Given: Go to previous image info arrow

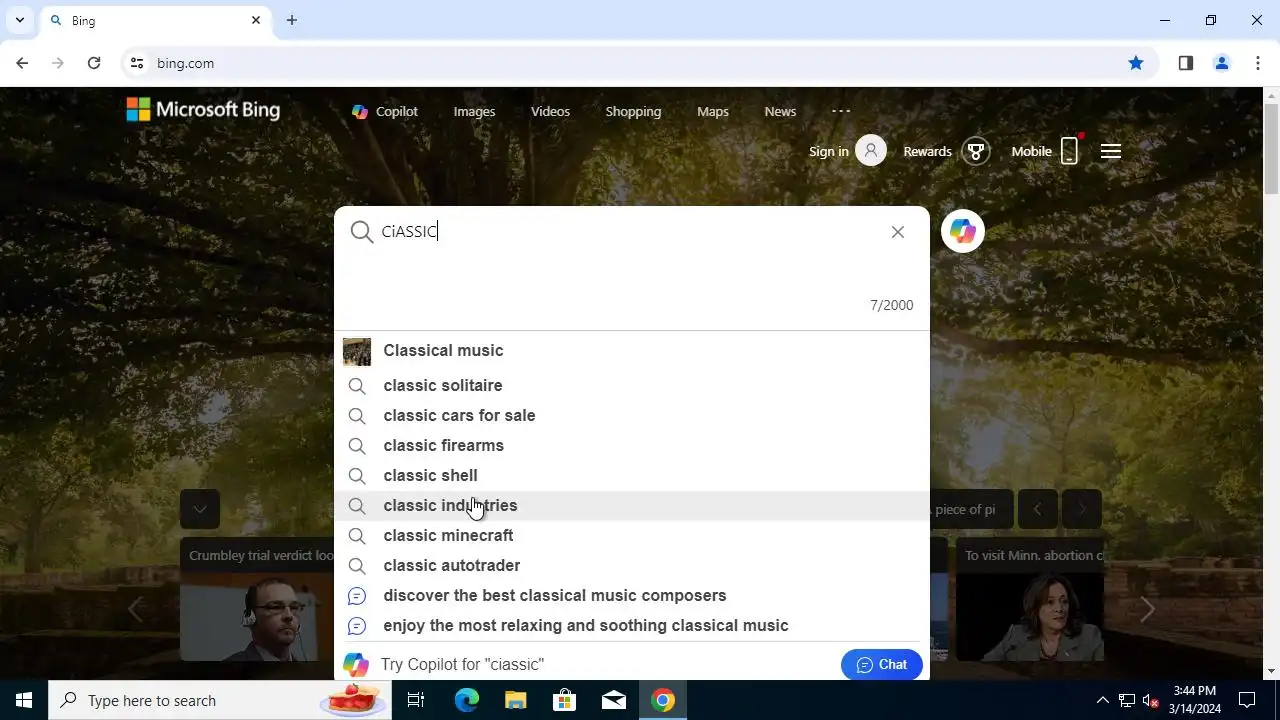Looking at the screenshot, I should point(1038,509).
